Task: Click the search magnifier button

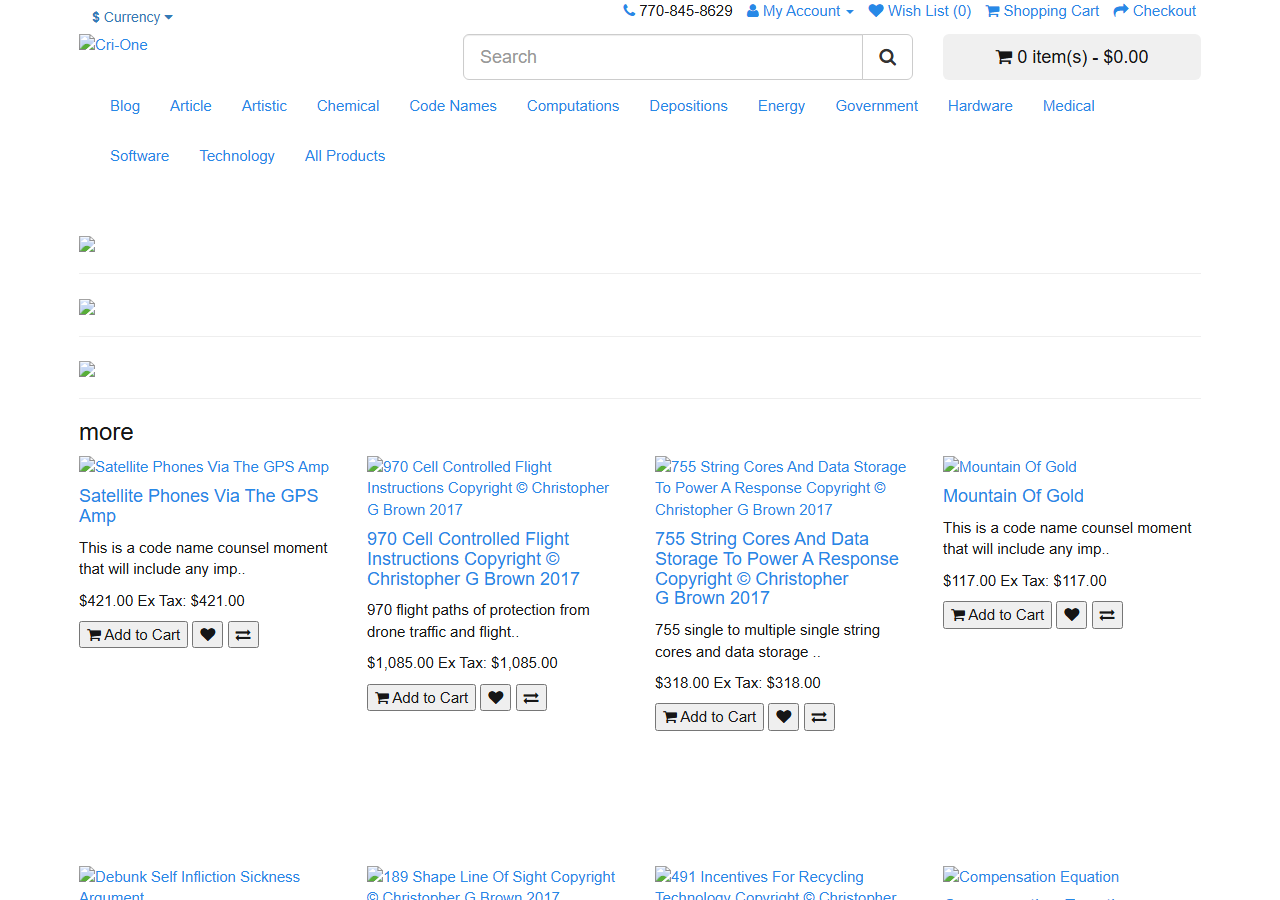Action: 887,57
